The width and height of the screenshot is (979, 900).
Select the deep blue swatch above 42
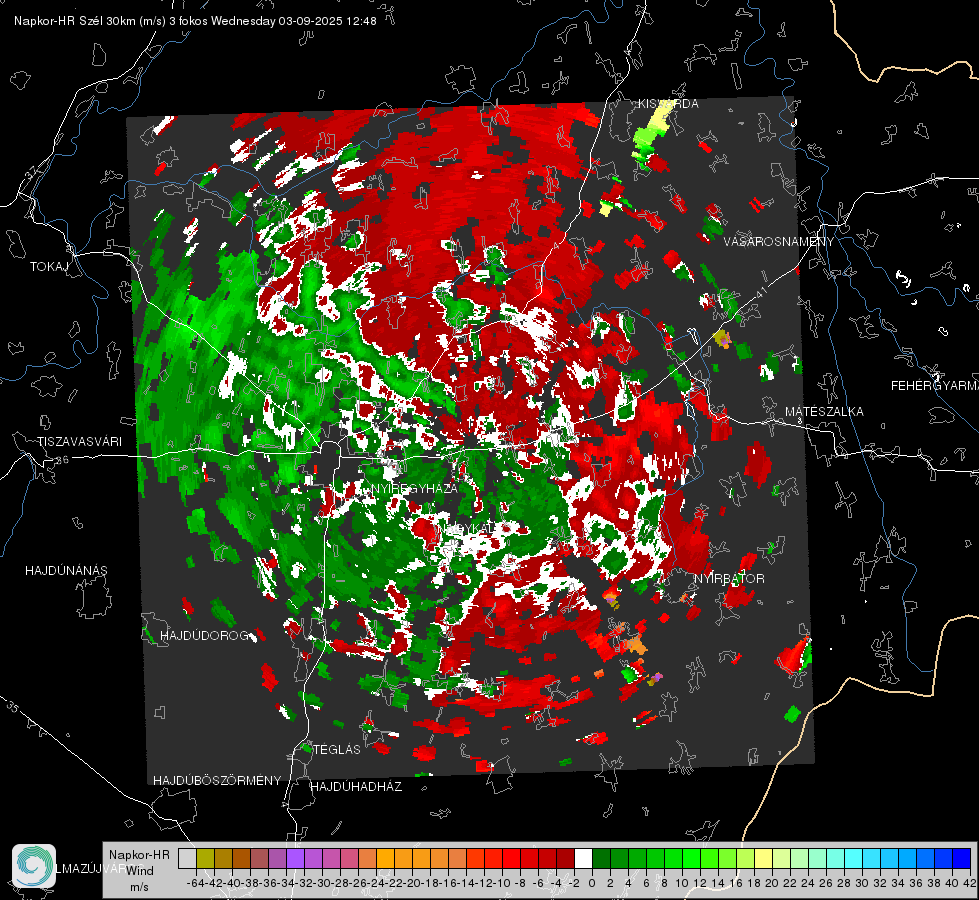tap(962, 859)
